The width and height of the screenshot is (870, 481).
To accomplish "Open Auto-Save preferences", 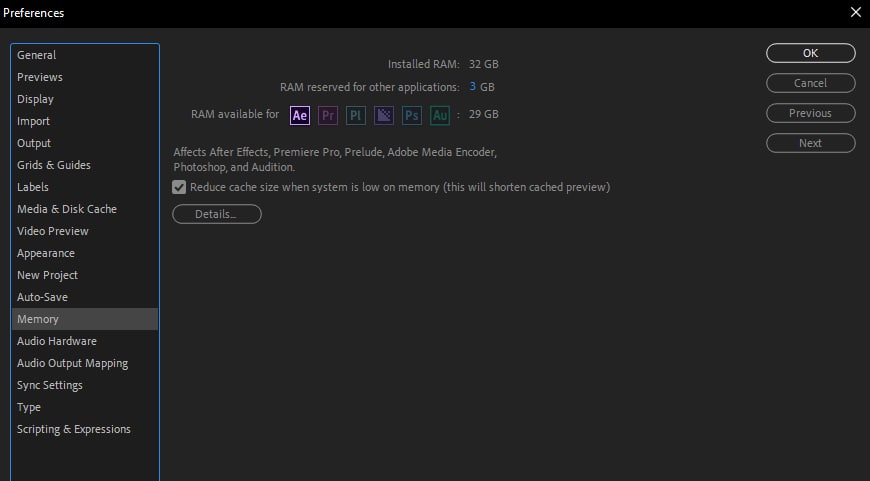I will point(85,297).
